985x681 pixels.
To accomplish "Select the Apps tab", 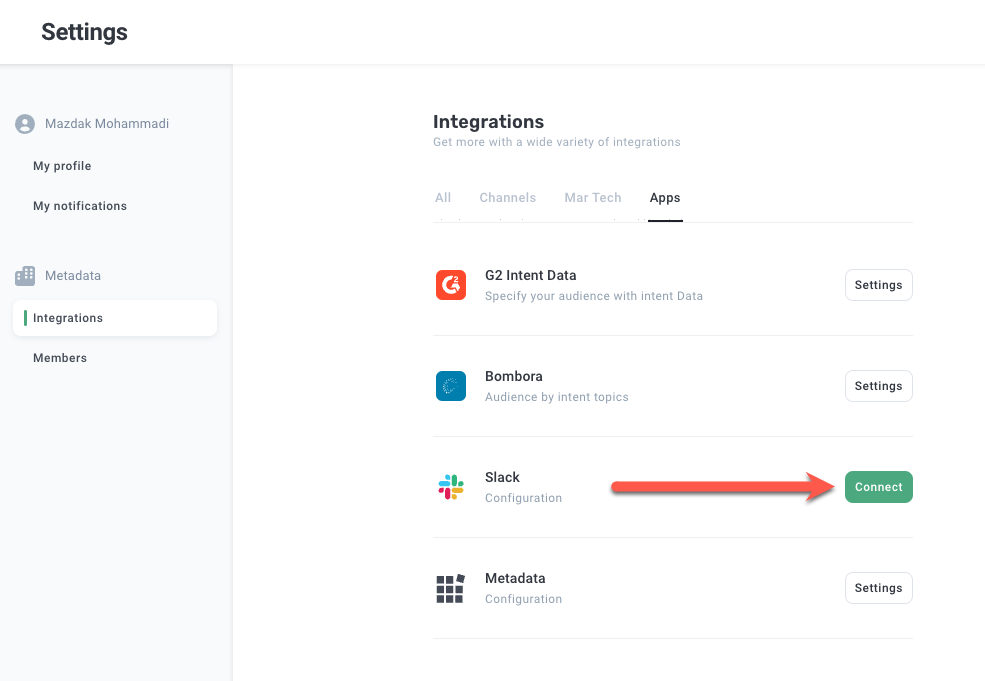I will (x=665, y=198).
